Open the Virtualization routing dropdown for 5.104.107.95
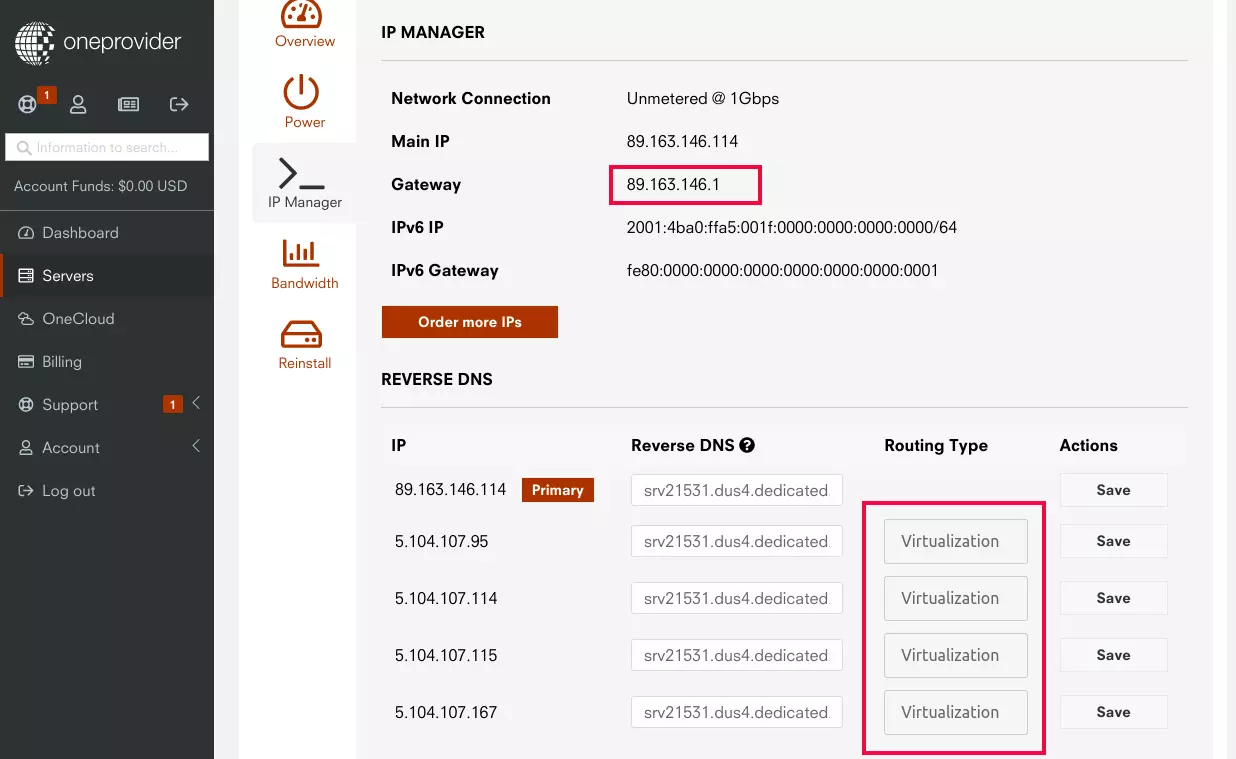1236x759 pixels. tap(955, 541)
